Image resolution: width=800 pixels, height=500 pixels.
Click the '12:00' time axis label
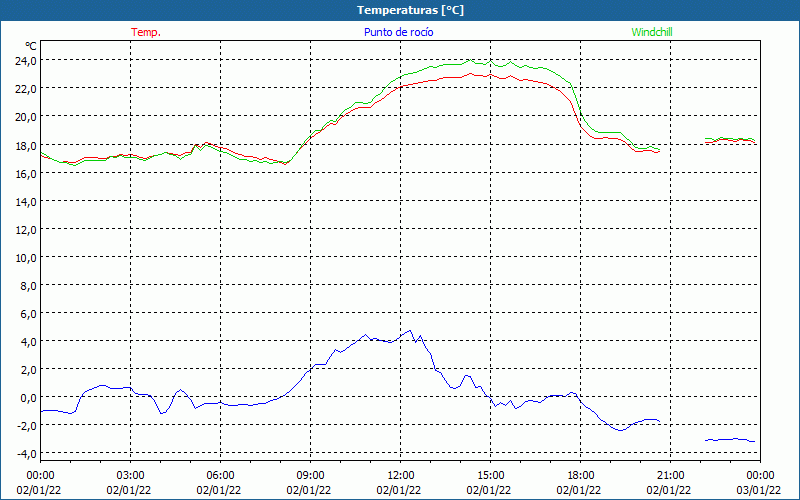point(401,476)
